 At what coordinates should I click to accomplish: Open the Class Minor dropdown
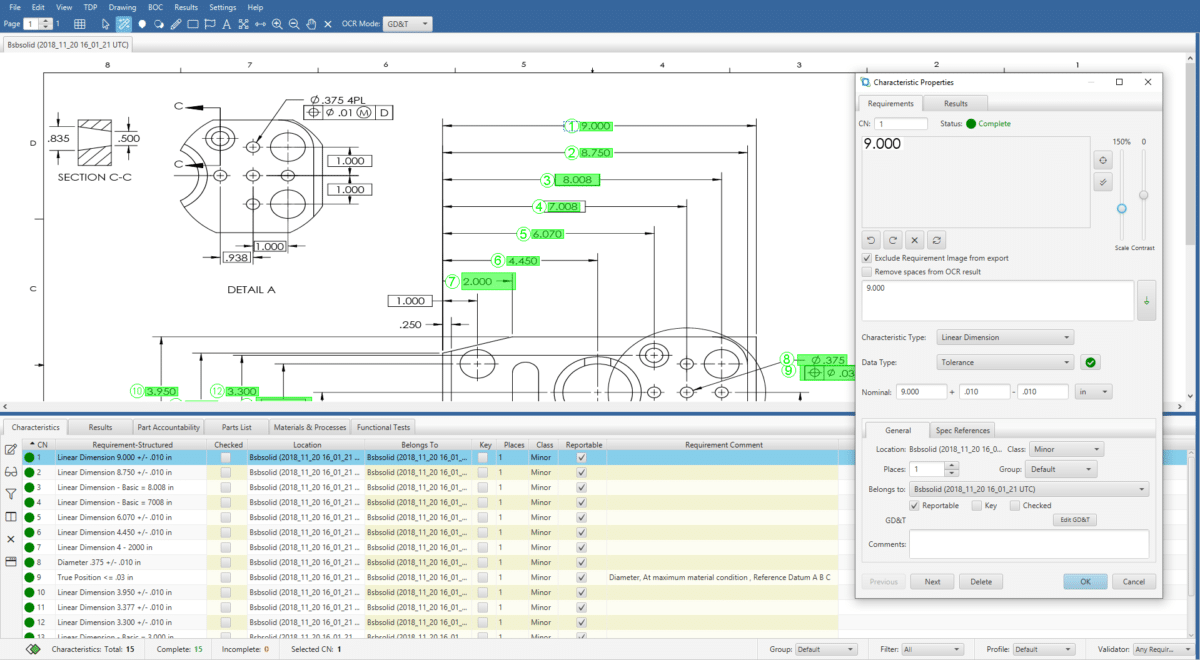tap(1066, 450)
